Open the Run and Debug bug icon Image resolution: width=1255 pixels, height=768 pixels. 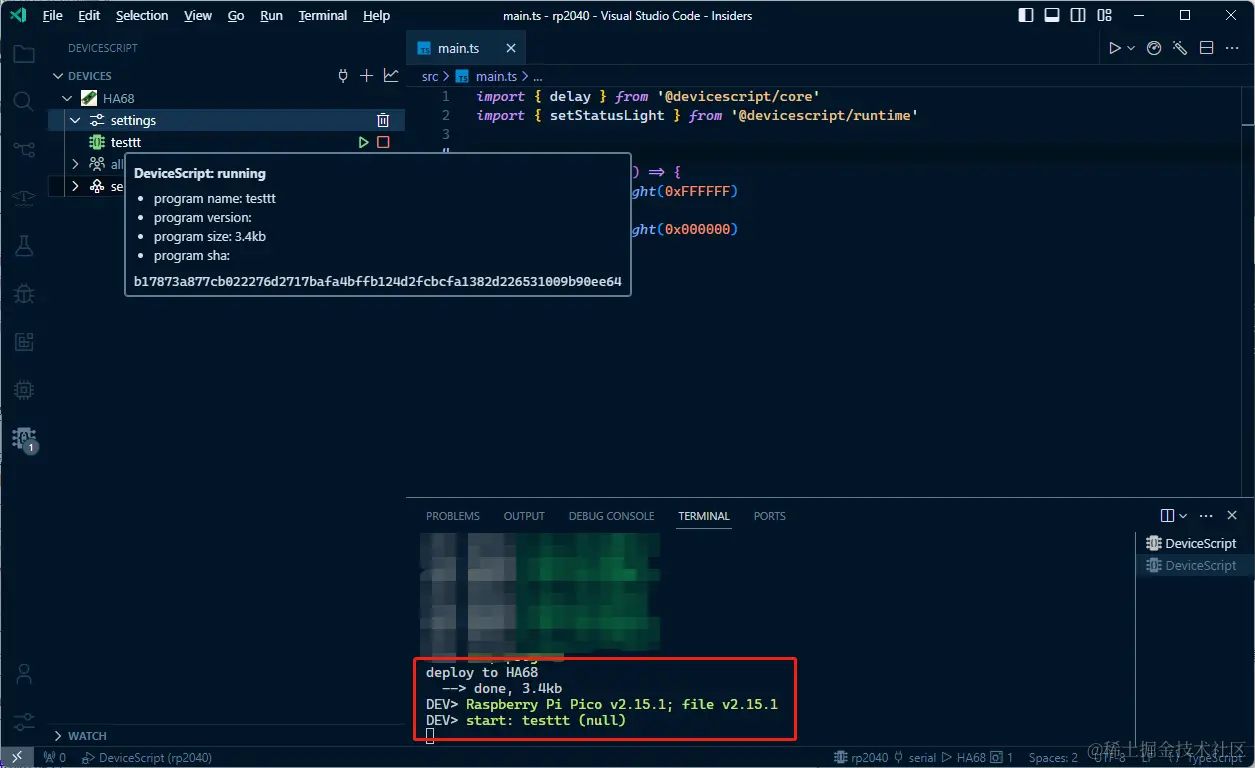coord(23,293)
